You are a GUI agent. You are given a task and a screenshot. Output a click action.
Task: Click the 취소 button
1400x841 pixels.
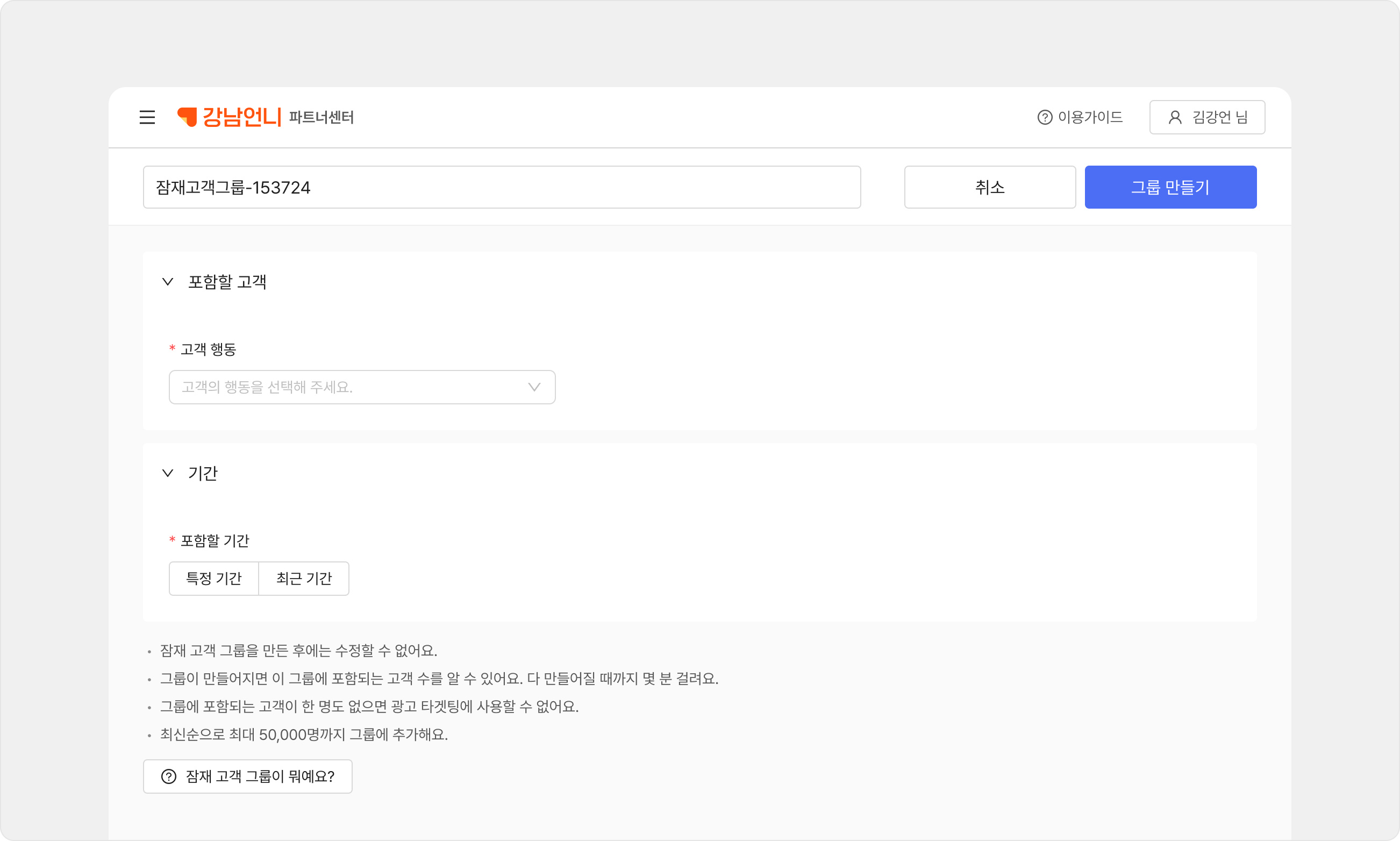[x=989, y=187]
